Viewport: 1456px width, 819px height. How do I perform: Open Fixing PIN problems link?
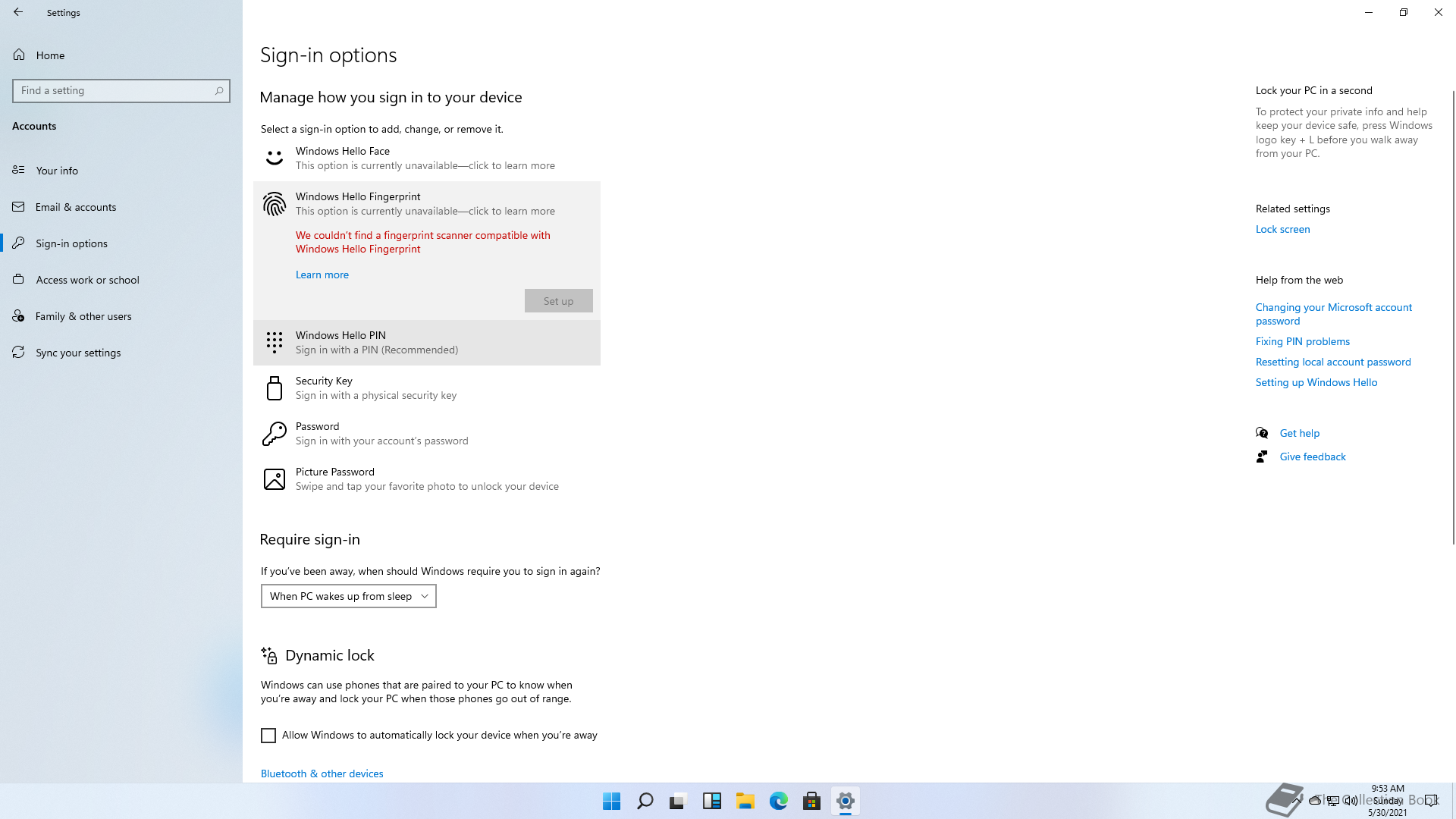1302,341
